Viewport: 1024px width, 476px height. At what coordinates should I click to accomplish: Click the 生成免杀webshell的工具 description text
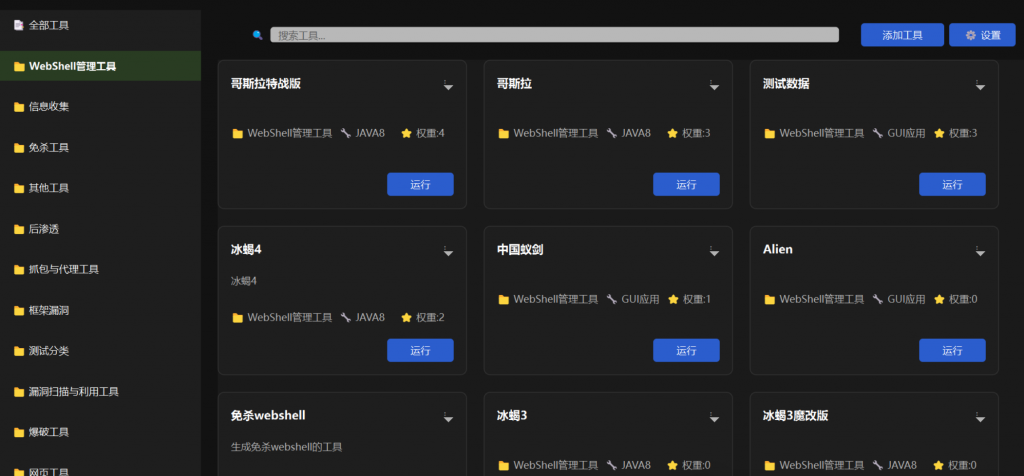point(287,447)
